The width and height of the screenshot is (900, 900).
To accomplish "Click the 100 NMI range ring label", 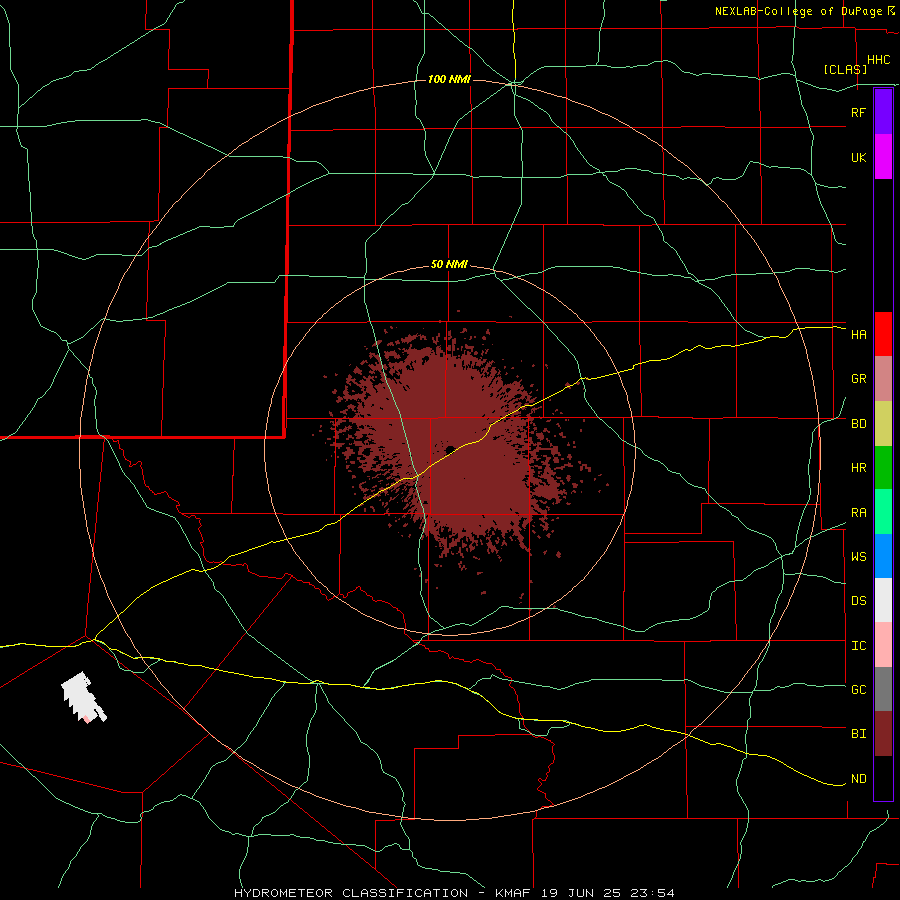I will tap(449, 79).
